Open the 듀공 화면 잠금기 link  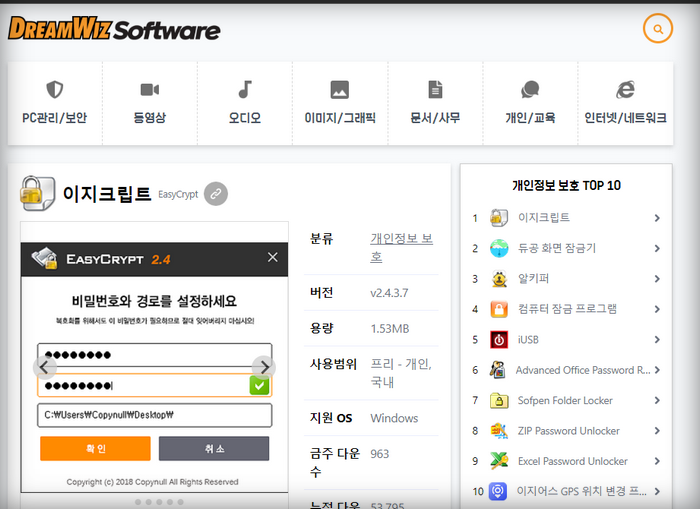(557, 248)
